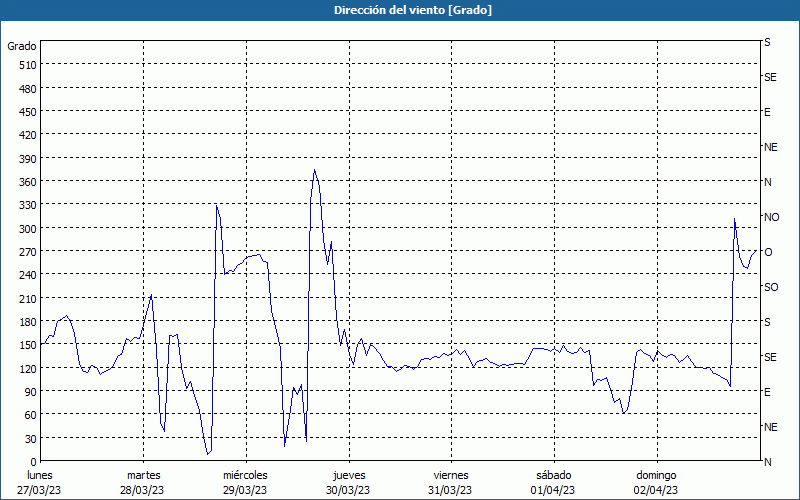Select the 'martes' day label

144,476
